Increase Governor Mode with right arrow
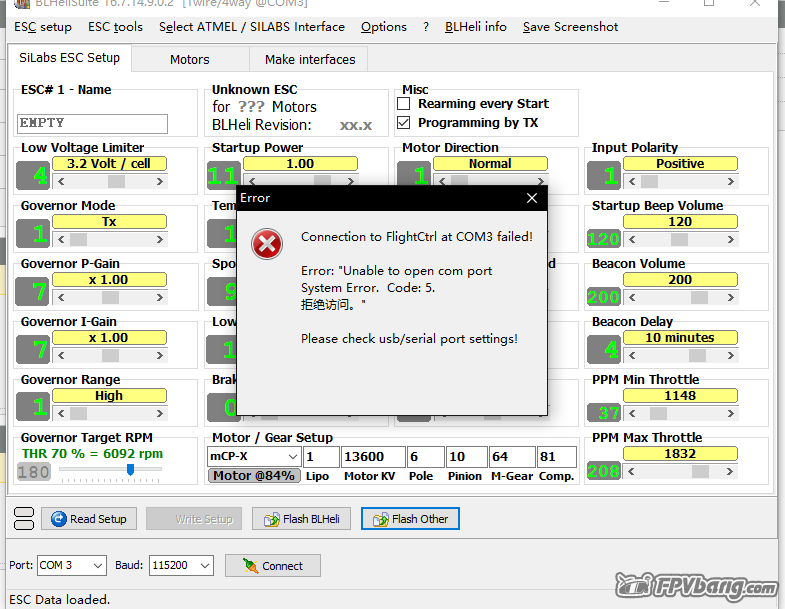The width and height of the screenshot is (785, 609). [160, 239]
